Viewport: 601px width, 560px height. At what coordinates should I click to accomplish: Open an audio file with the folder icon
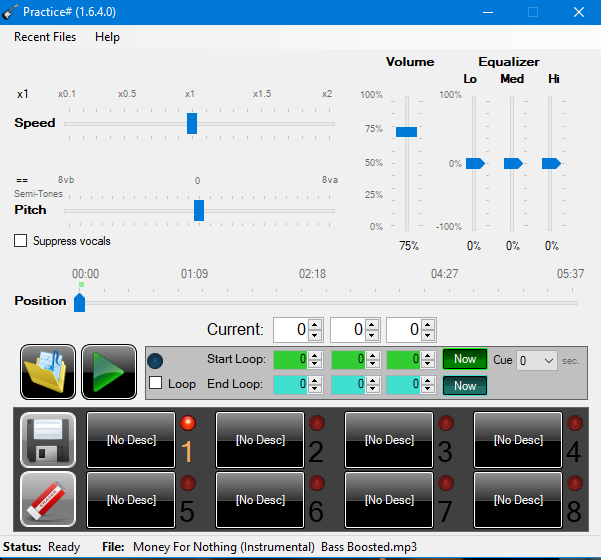click(48, 371)
